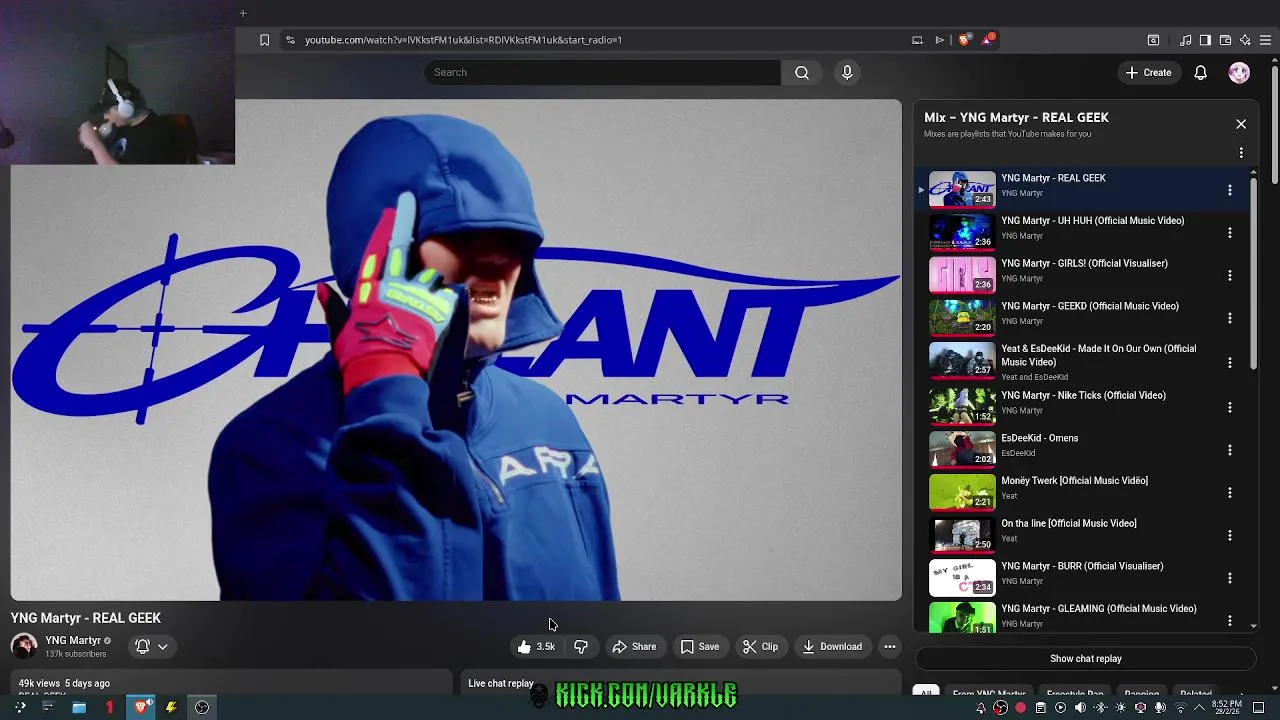Switch to Brave browser in taskbar
1280x720 pixels.
click(x=142, y=708)
